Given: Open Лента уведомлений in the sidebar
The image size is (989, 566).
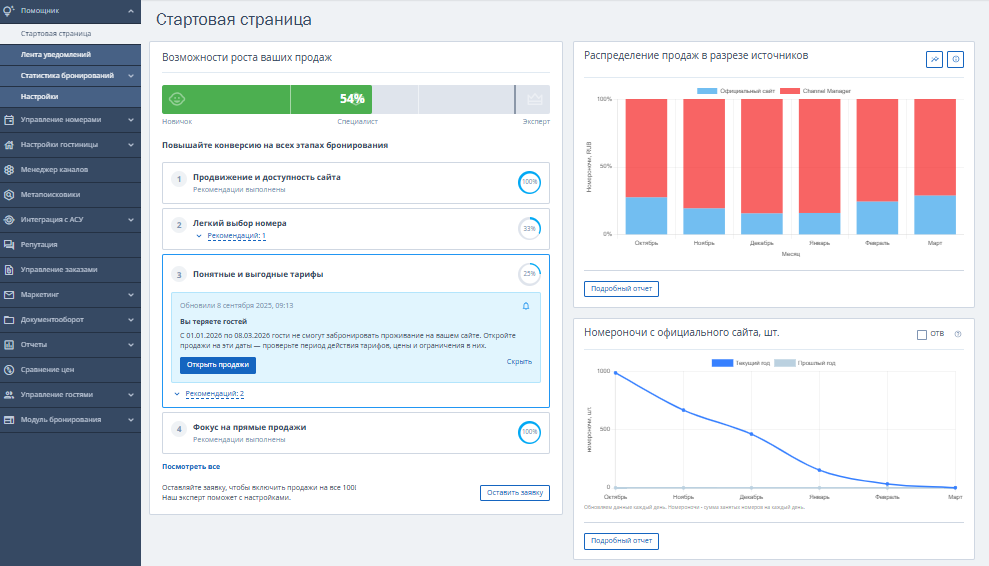Looking at the screenshot, I should [71, 55].
